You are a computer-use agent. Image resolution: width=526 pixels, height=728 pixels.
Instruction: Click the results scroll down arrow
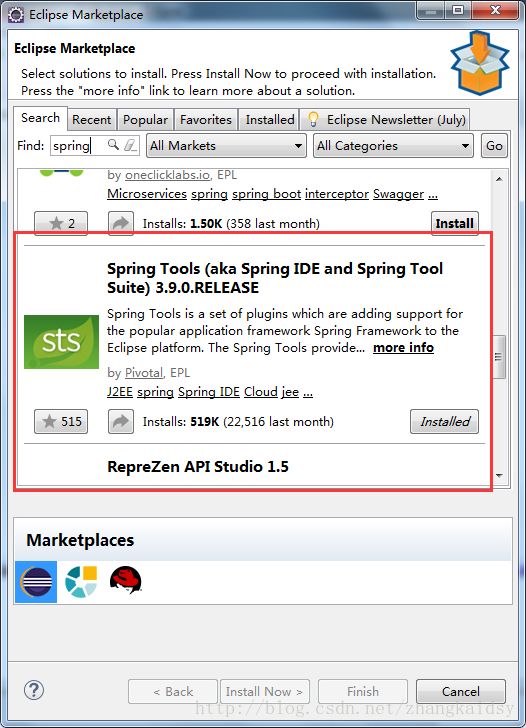tap(499, 475)
